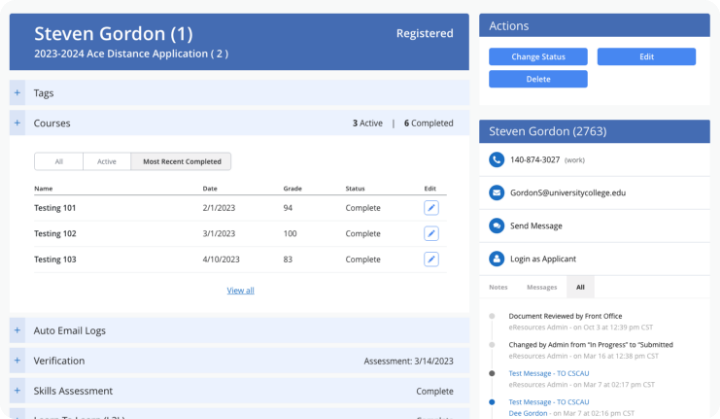Expand the Verification section
The width and height of the screenshot is (720, 419).
[x=17, y=361]
